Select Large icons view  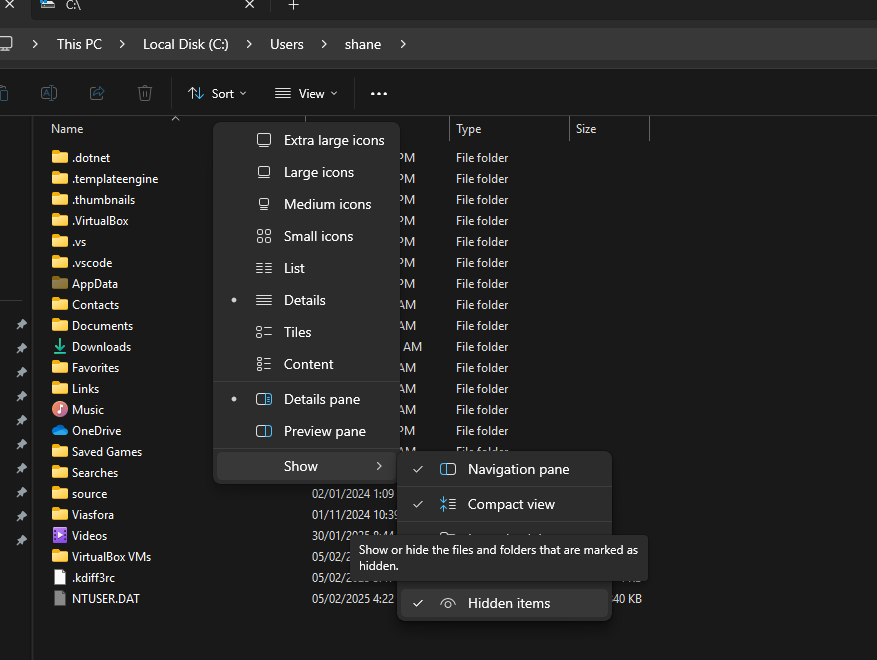307,172
